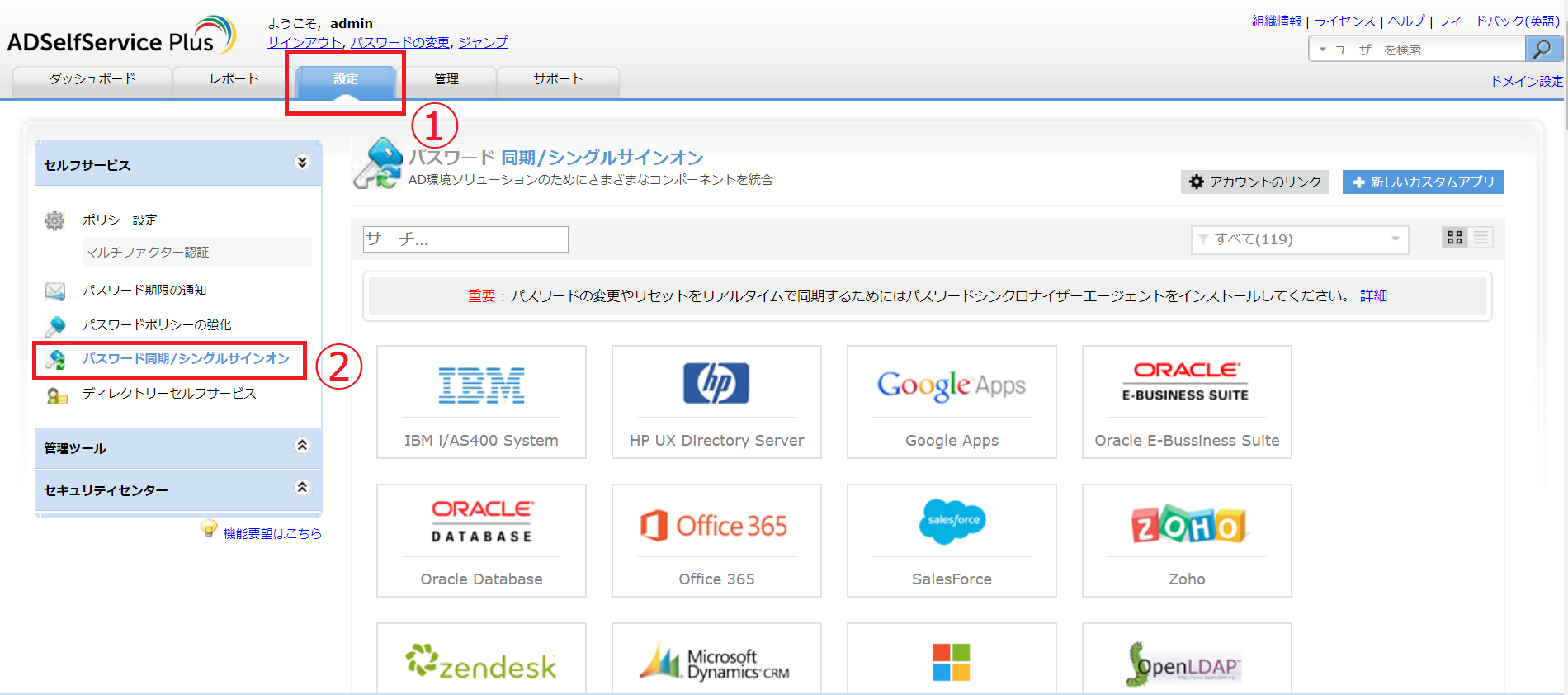Focus the ユーザーを検索 input field
Screen dimensions: 1568x695
tap(1428, 50)
